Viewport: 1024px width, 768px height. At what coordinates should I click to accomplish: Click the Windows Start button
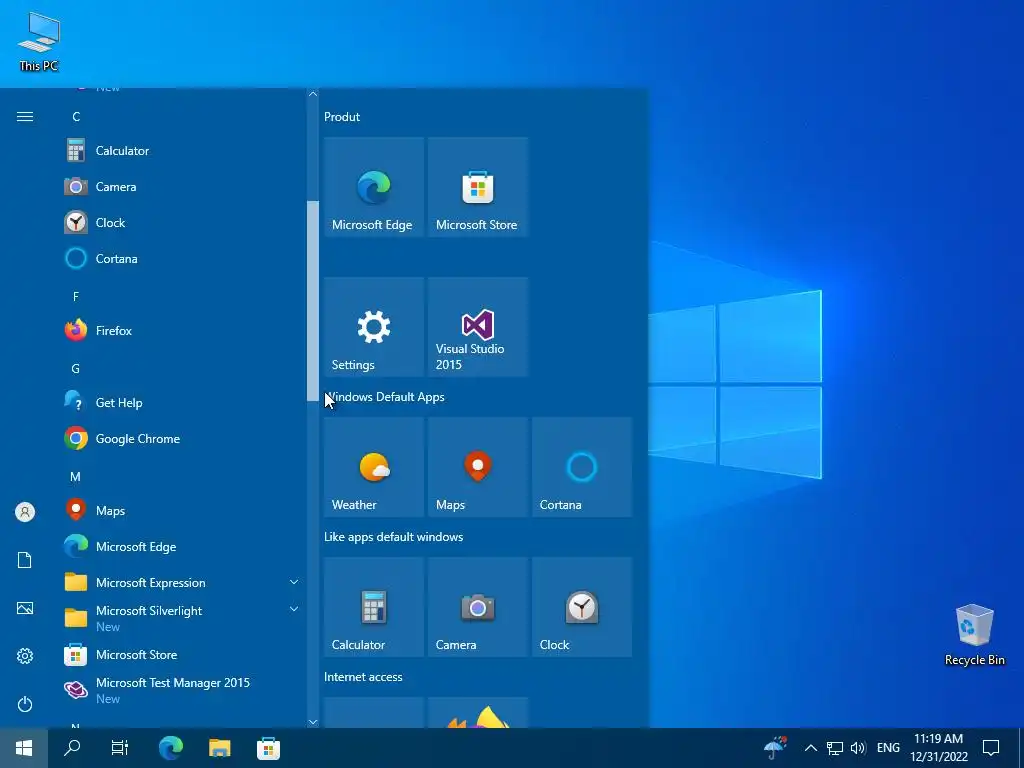[24, 748]
